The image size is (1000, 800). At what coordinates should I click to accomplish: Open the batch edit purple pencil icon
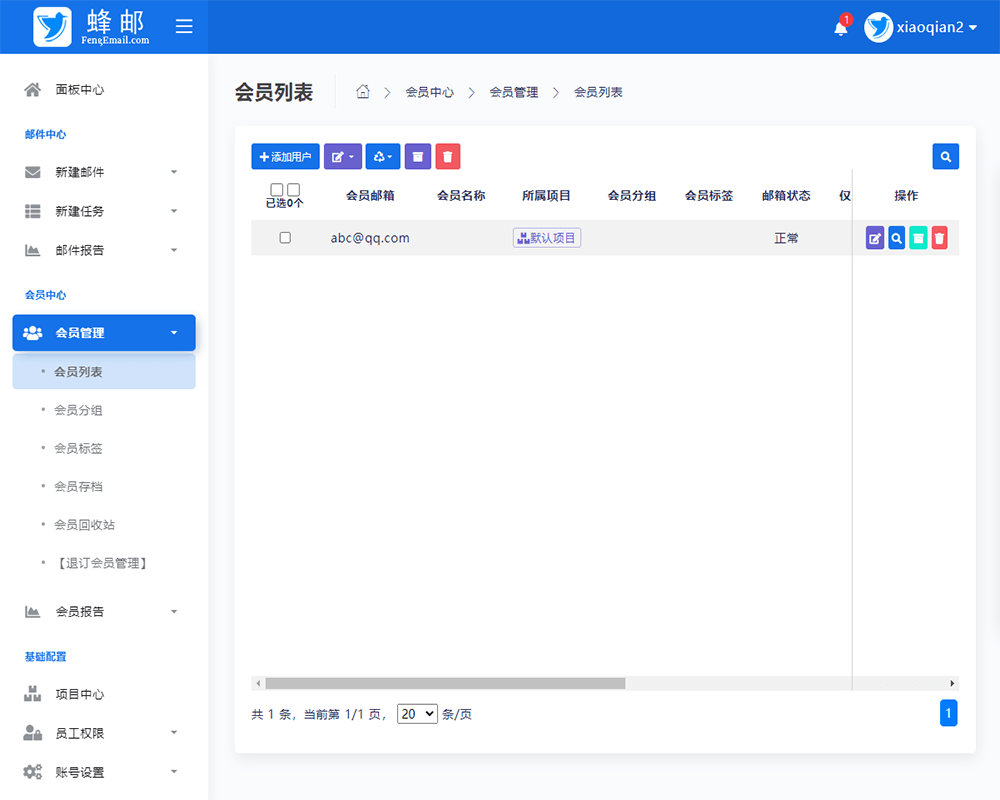(343, 156)
